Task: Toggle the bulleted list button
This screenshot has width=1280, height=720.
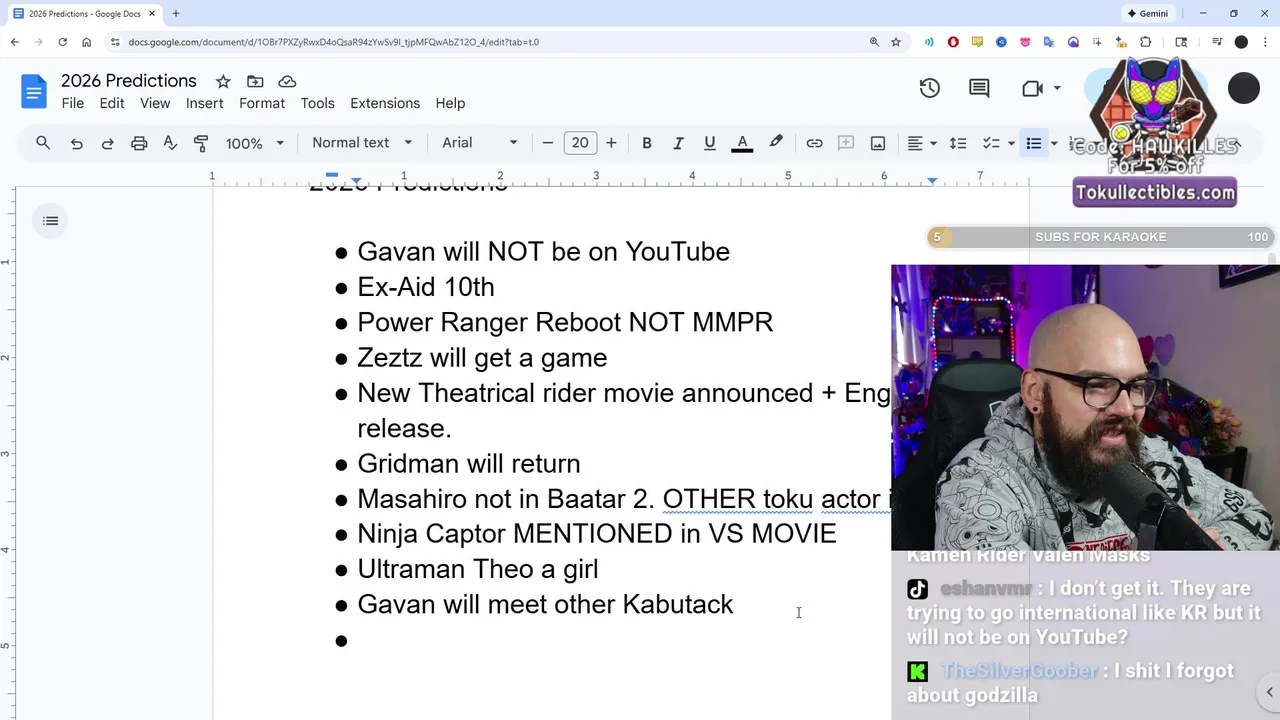Action: point(1034,143)
